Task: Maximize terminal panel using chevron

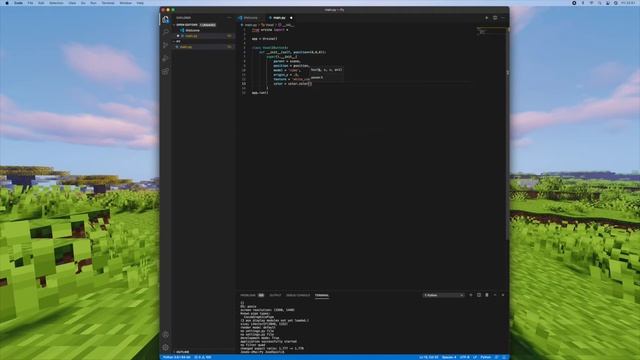Action: pos(495,295)
